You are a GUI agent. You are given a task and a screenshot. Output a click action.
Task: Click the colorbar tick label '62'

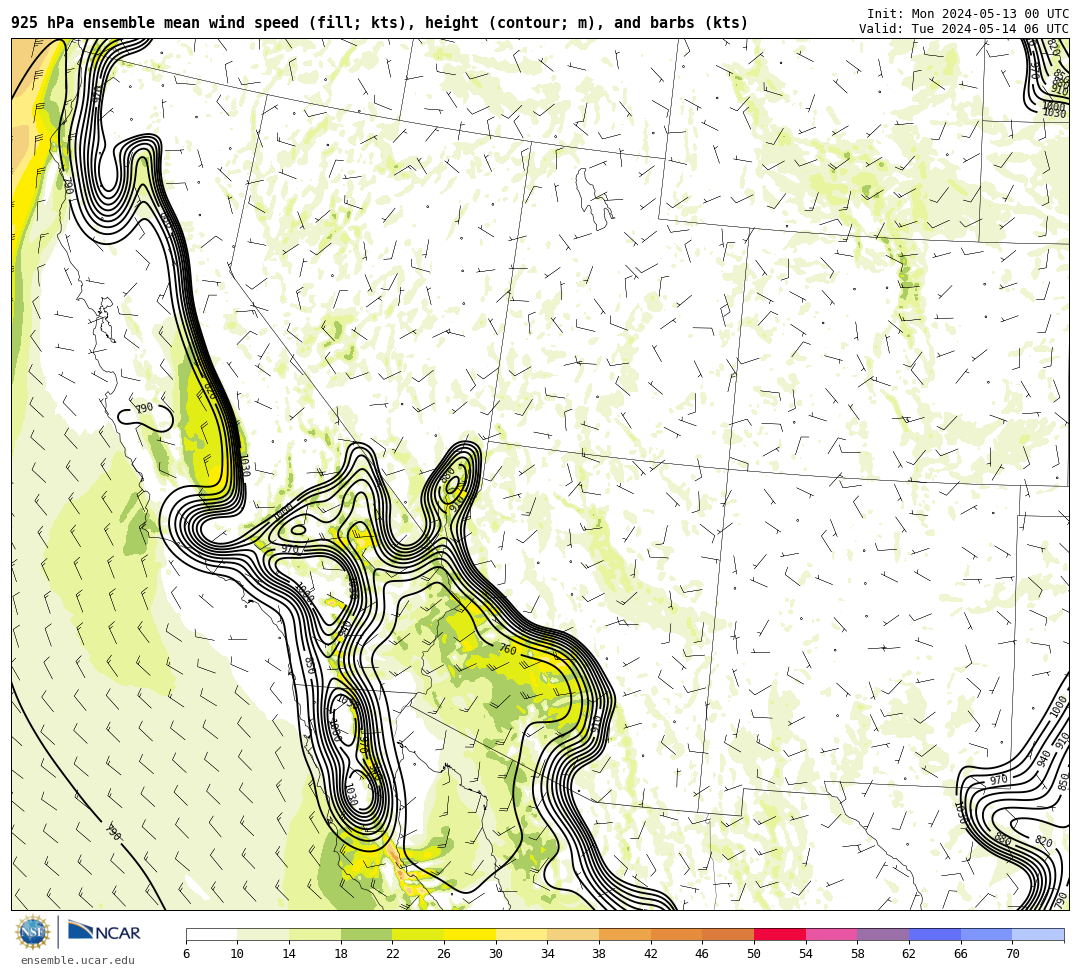[909, 954]
